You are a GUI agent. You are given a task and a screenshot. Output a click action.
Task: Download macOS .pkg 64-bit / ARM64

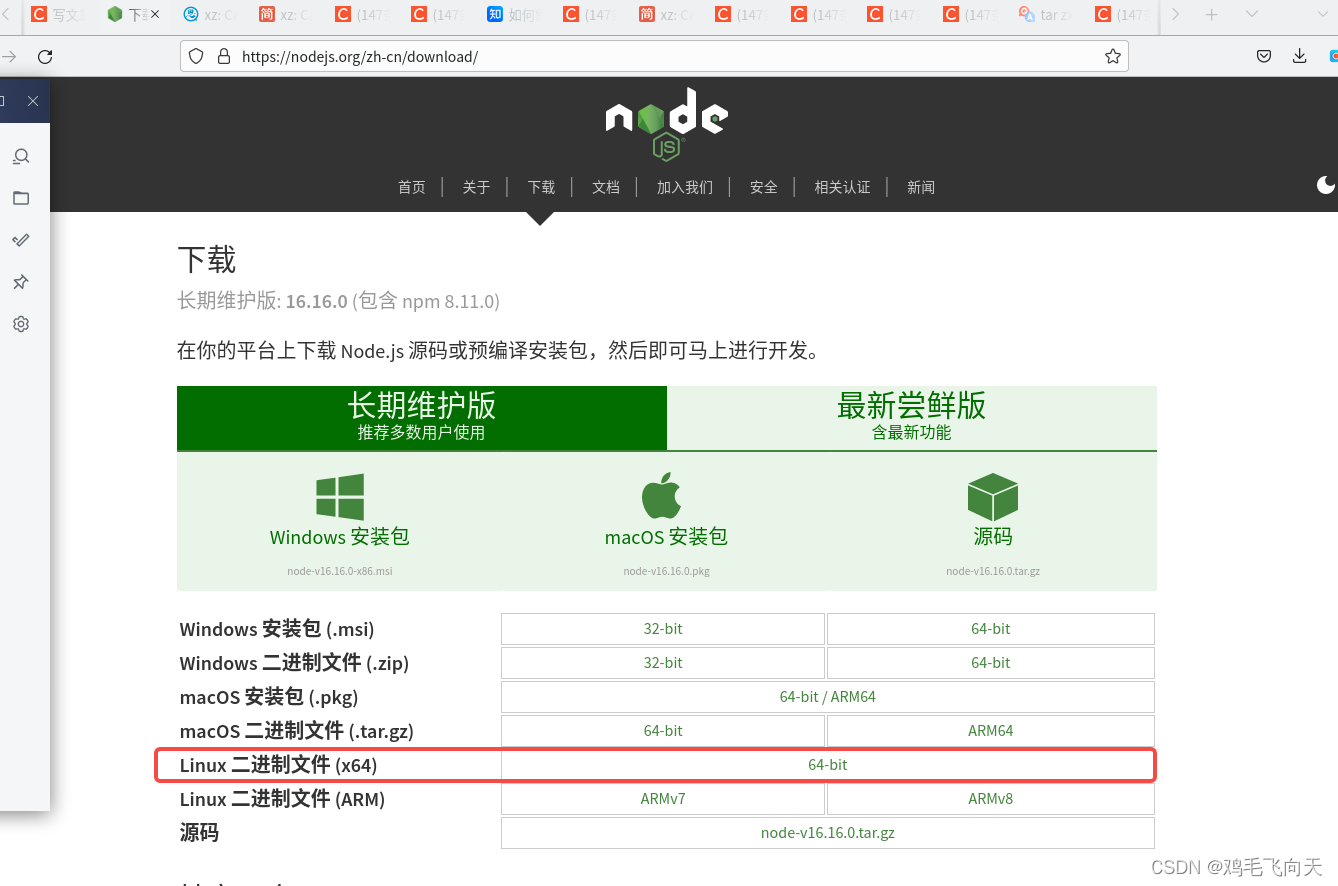tap(828, 697)
